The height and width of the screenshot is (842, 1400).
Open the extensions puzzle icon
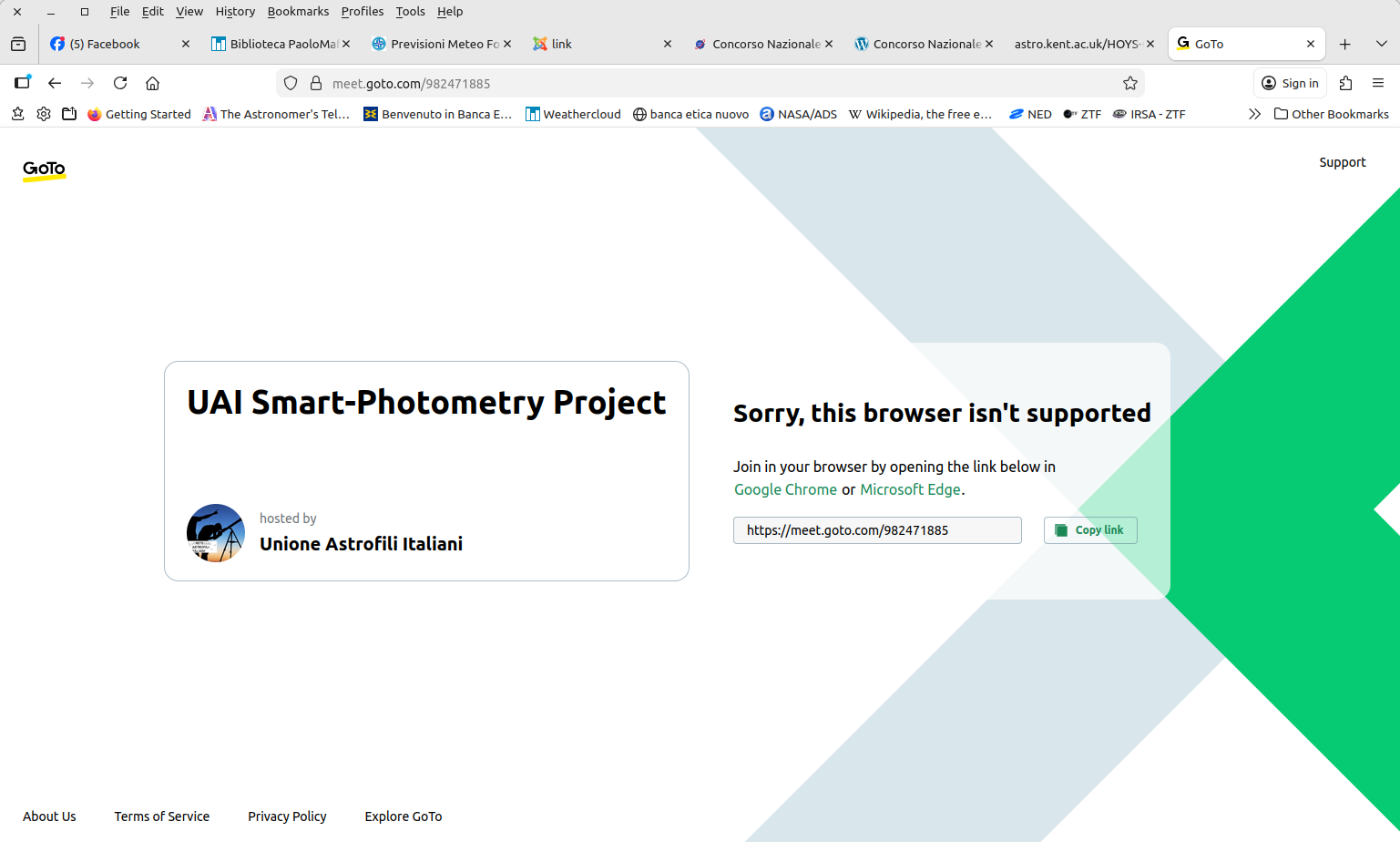pyautogui.click(x=1345, y=83)
